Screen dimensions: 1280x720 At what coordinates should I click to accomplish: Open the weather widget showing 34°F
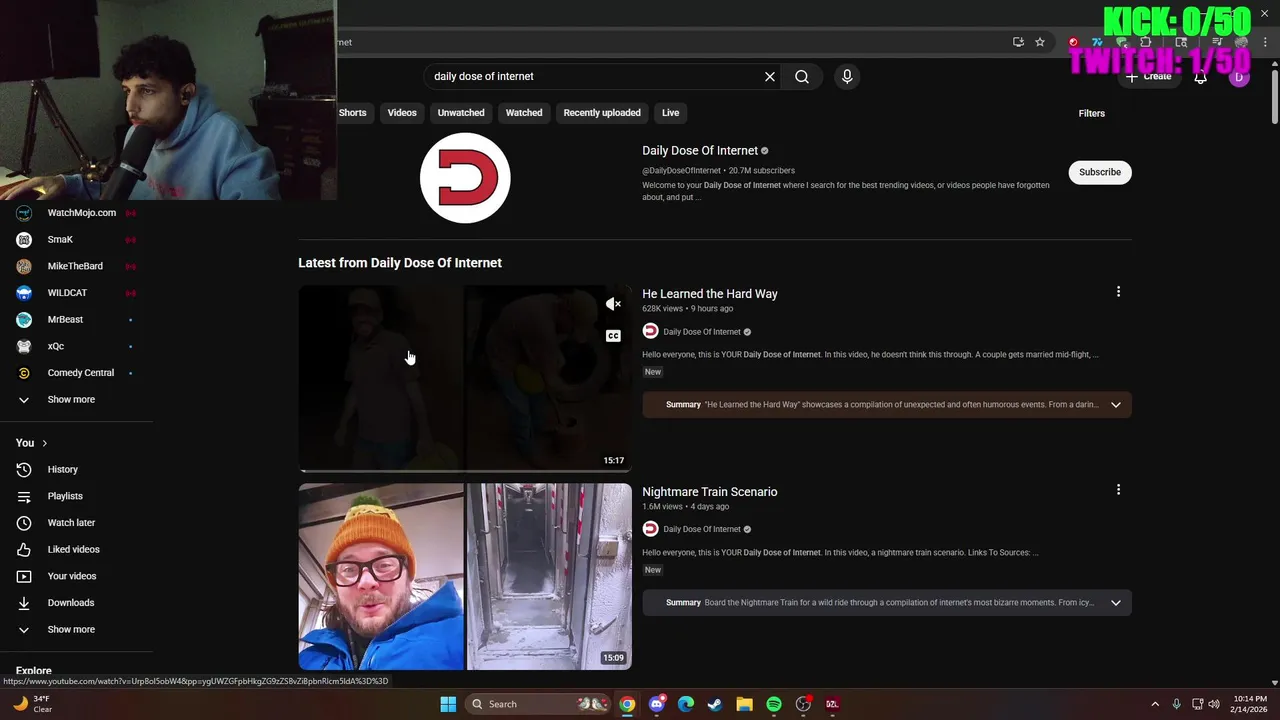32,704
